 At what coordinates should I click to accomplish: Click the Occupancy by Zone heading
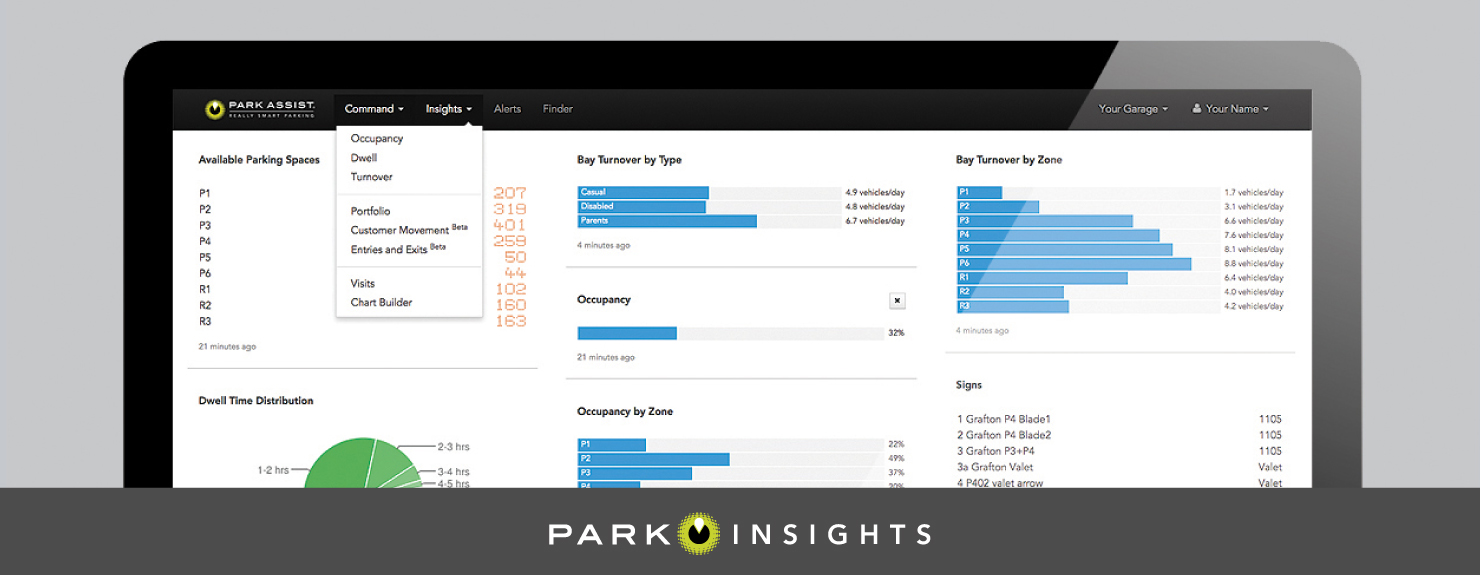click(x=625, y=411)
